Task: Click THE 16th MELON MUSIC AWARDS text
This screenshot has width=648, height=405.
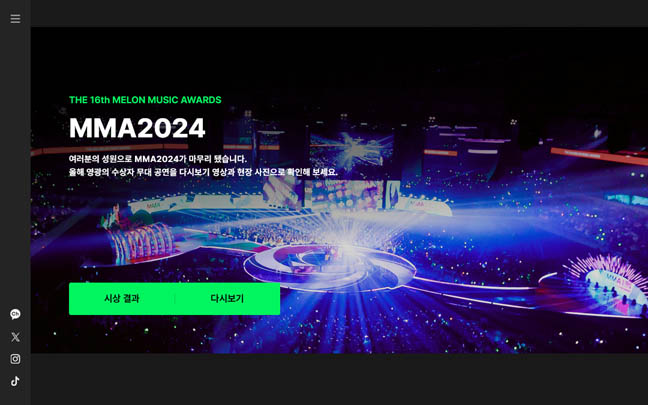Action: coord(145,100)
